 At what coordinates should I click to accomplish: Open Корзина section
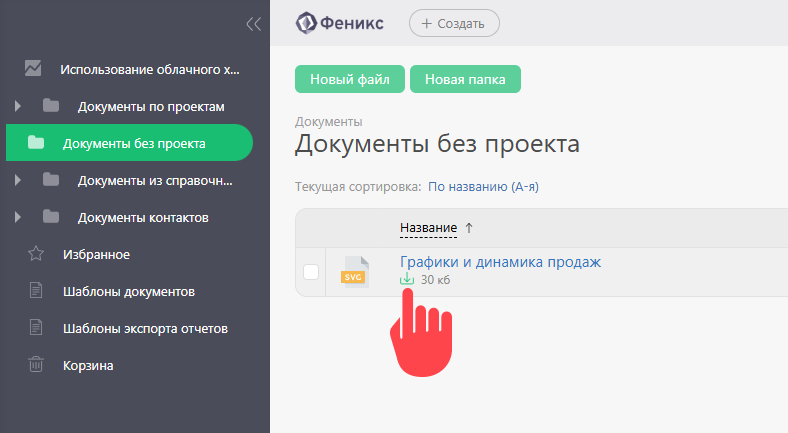coord(88,366)
